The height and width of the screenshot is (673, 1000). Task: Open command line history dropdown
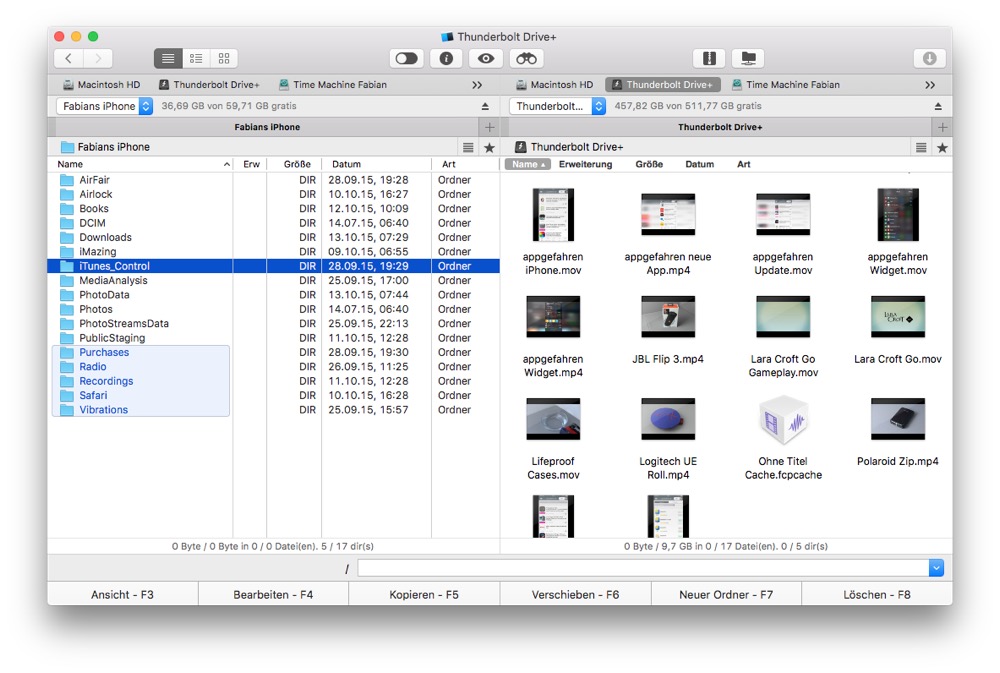pos(936,568)
